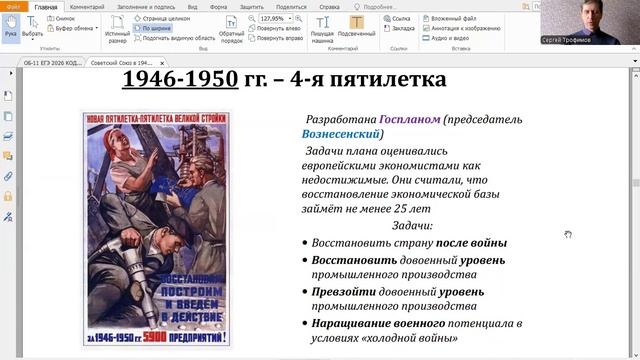
Task: Open the Защитить ribbon tab
Action: tap(251, 7)
